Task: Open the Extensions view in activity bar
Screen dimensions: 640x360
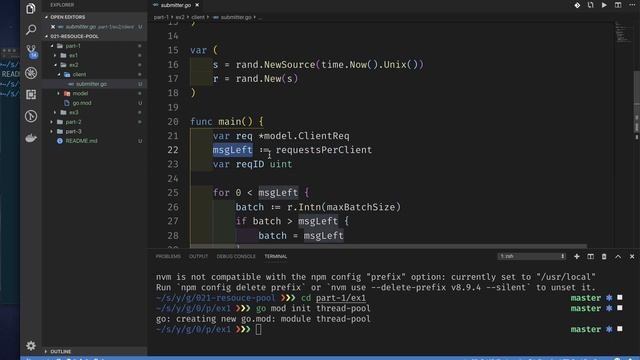Action: 31,95
